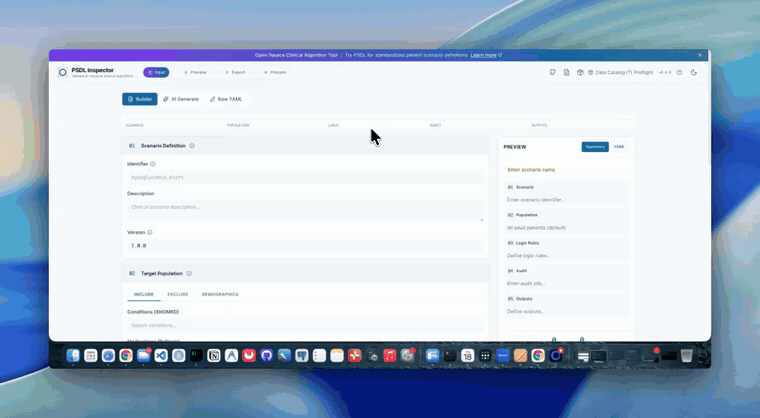Jump to OUTPUTS progress section

(x=539, y=125)
